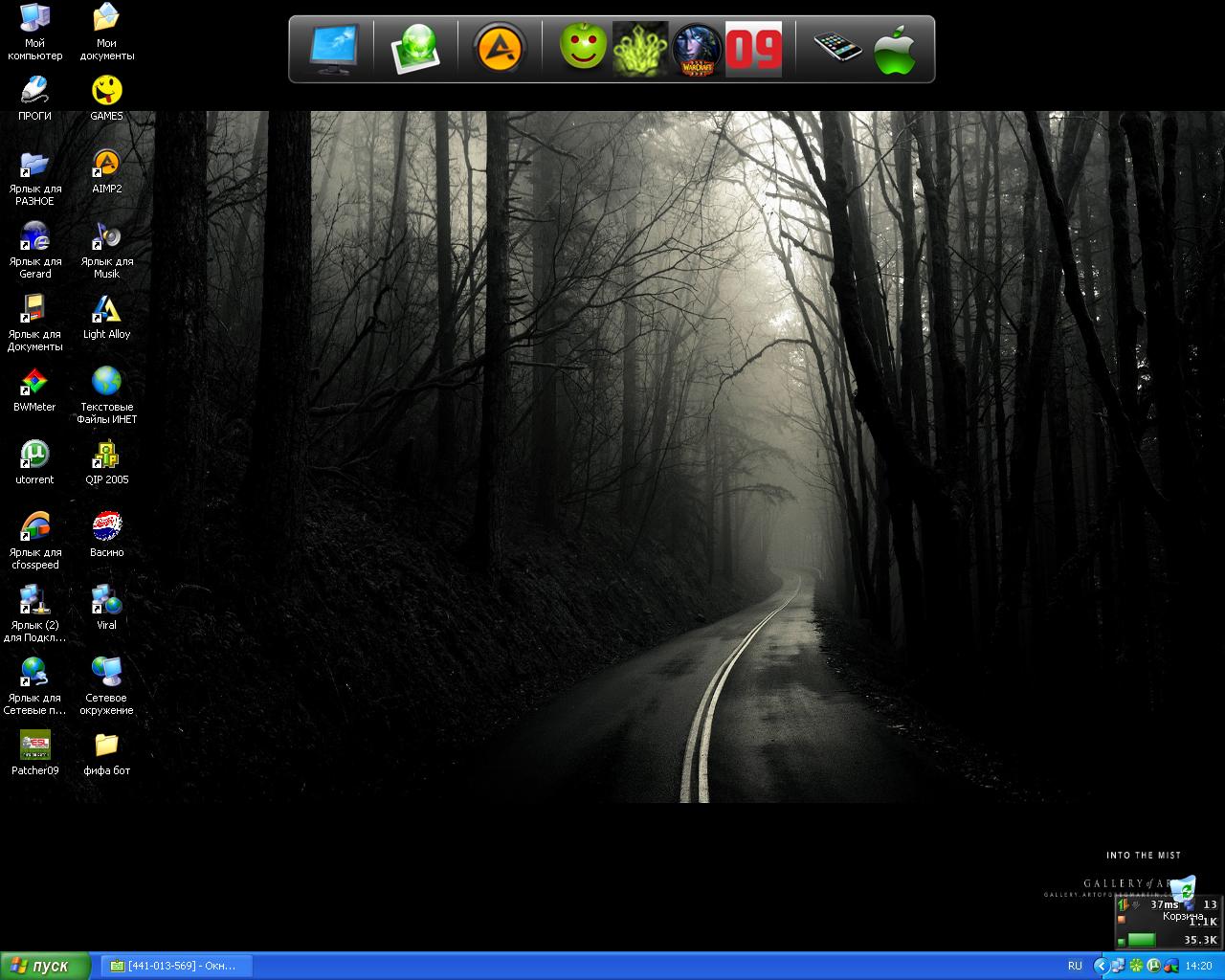The height and width of the screenshot is (980, 1225).
Task: Select the BWMeter desktop shortcut
Action: [x=35, y=390]
